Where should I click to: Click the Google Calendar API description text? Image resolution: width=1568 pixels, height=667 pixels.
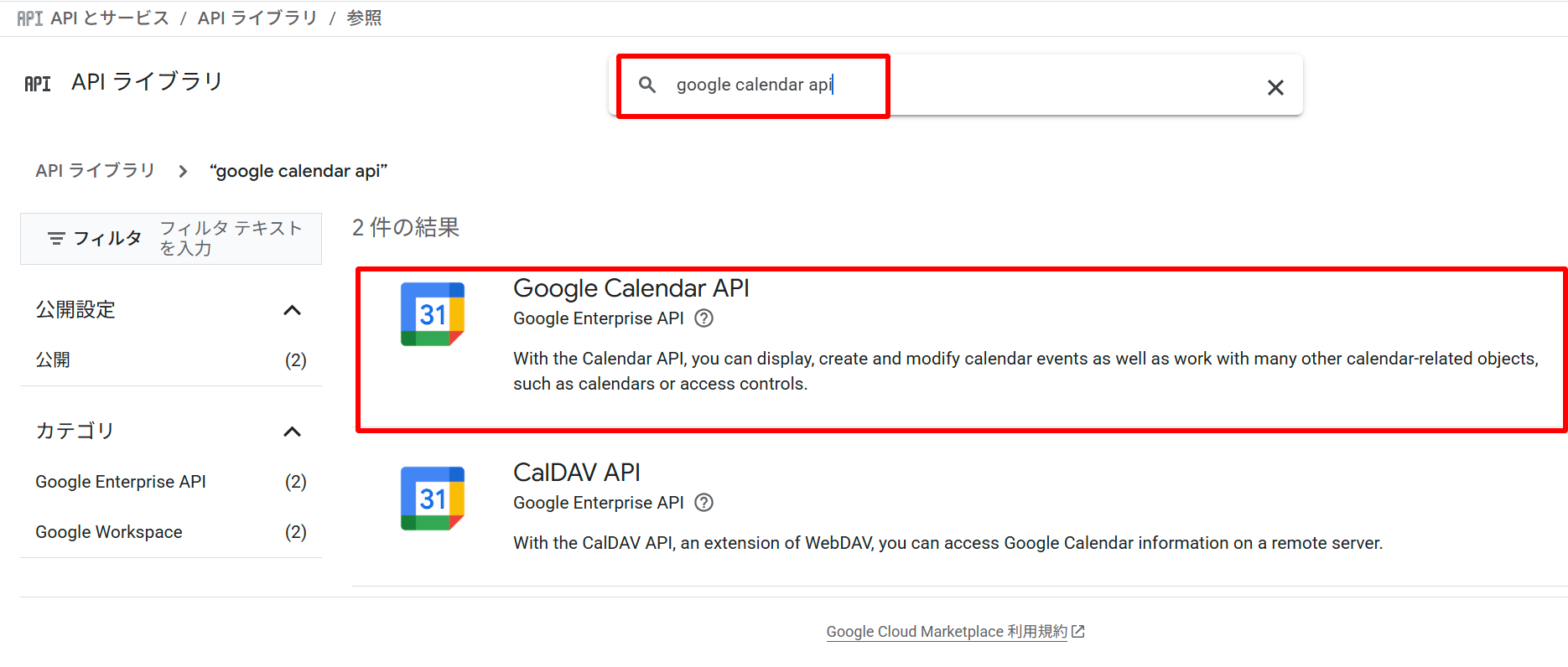pyautogui.click(x=1025, y=371)
